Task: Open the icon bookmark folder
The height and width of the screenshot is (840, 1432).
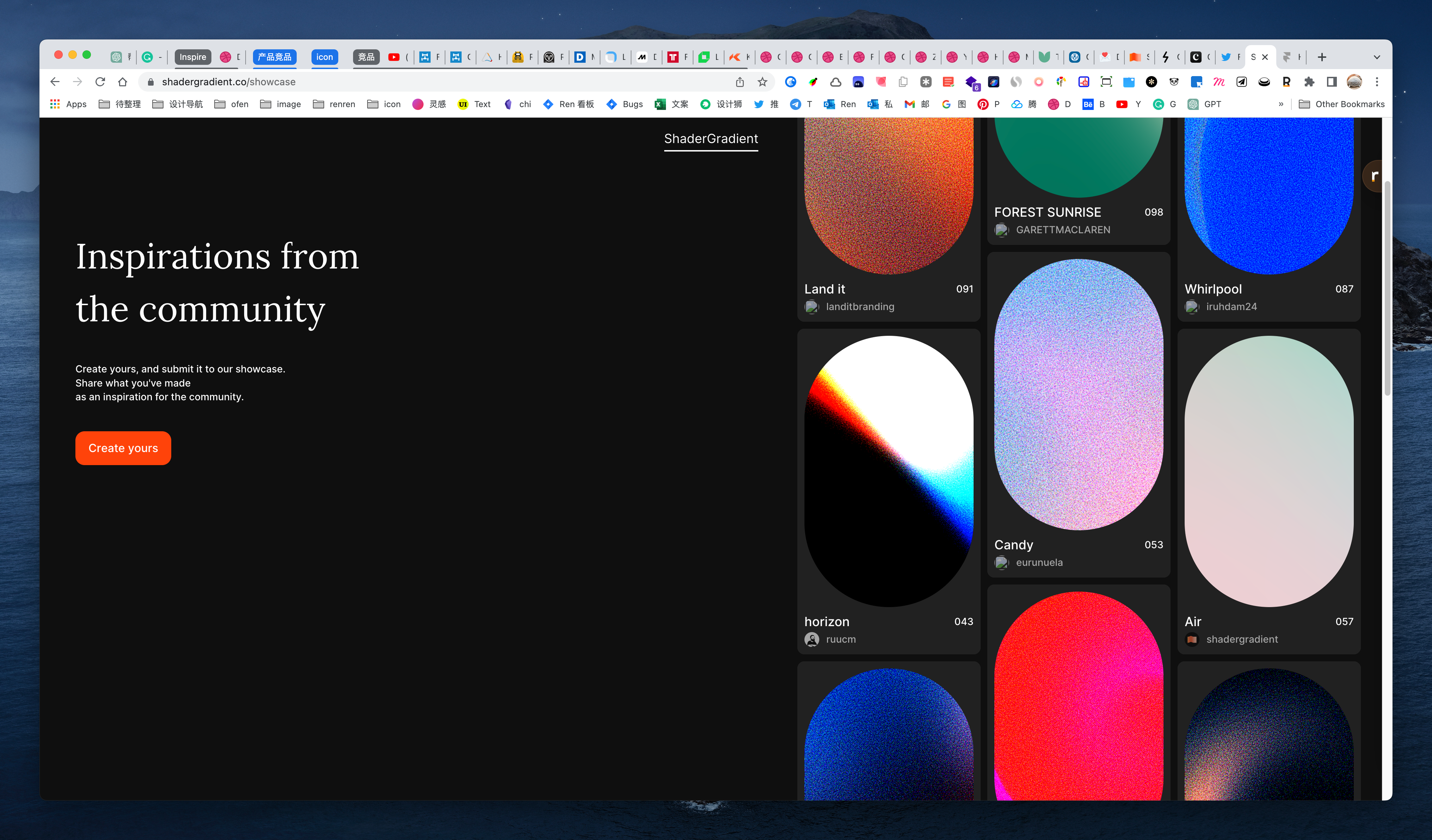Action: click(384, 104)
